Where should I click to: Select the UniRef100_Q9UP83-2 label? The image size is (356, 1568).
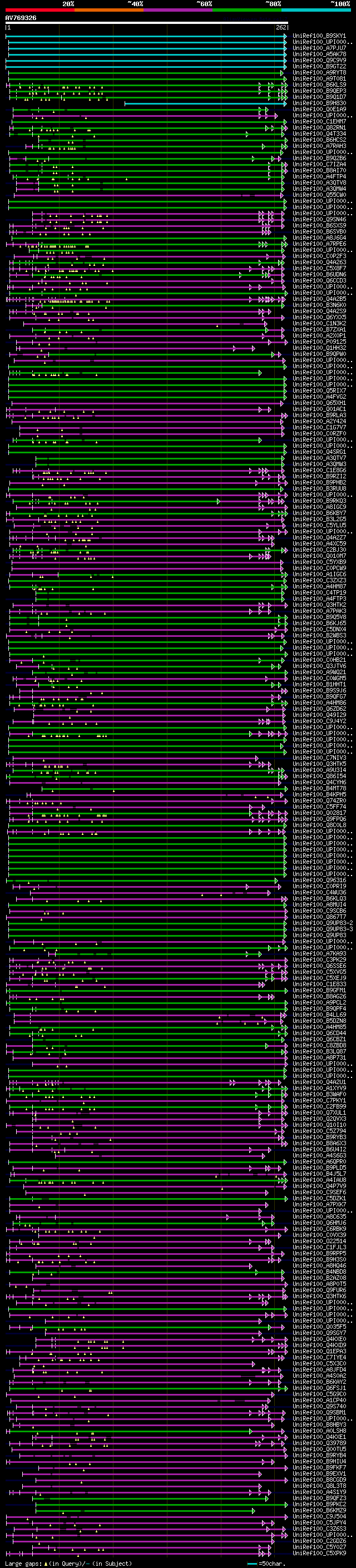[x=323, y=923]
